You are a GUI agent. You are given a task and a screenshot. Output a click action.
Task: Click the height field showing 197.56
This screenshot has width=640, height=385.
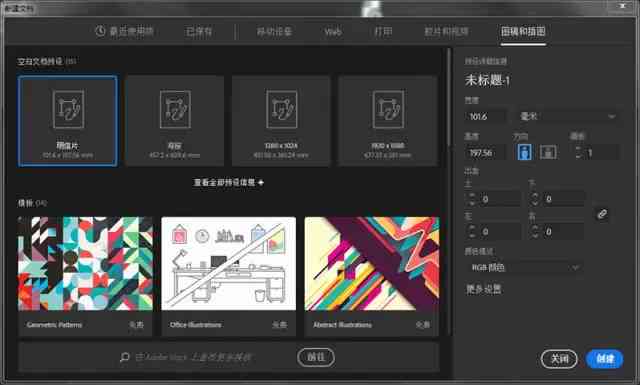tap(486, 153)
